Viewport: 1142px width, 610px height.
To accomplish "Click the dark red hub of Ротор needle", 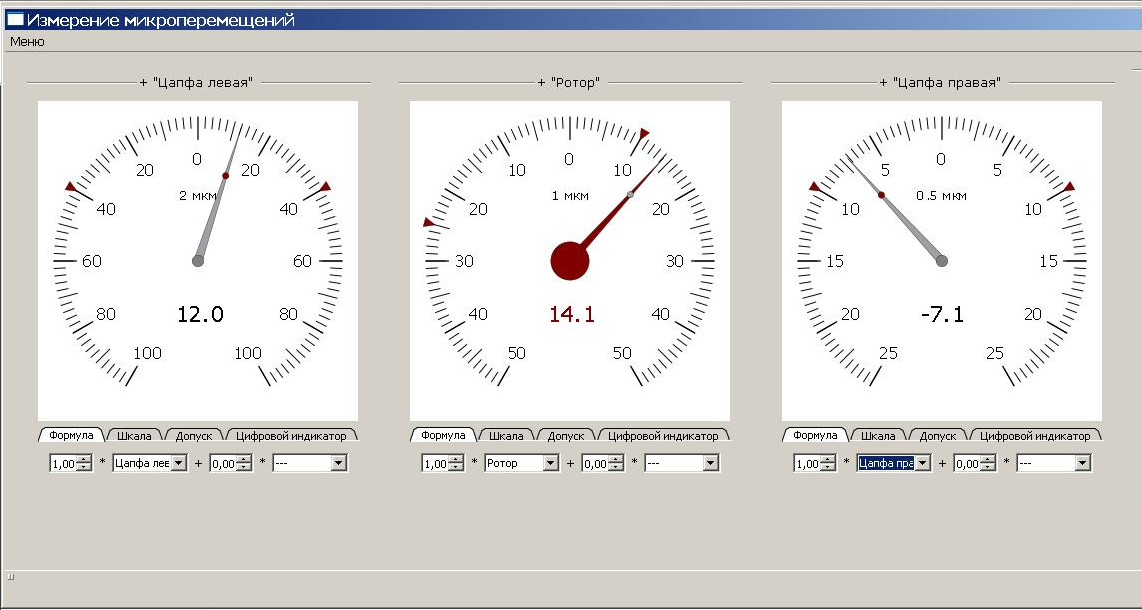I will tap(570, 260).
